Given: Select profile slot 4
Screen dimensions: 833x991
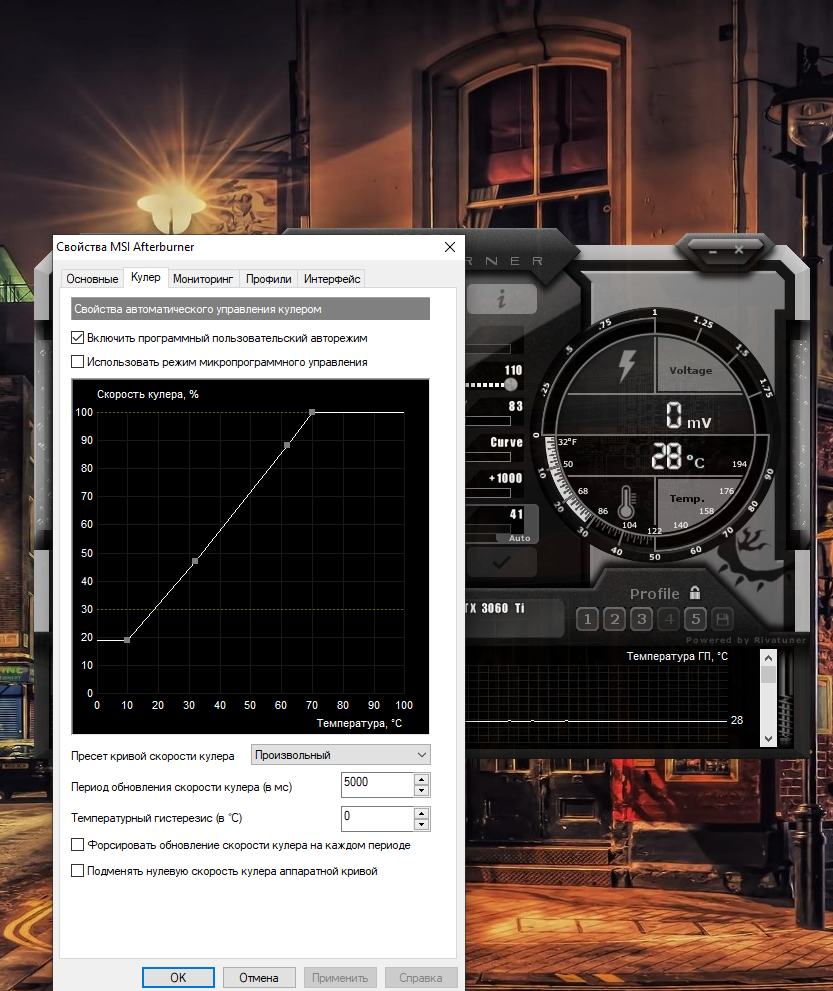Looking at the screenshot, I should pos(669,619).
